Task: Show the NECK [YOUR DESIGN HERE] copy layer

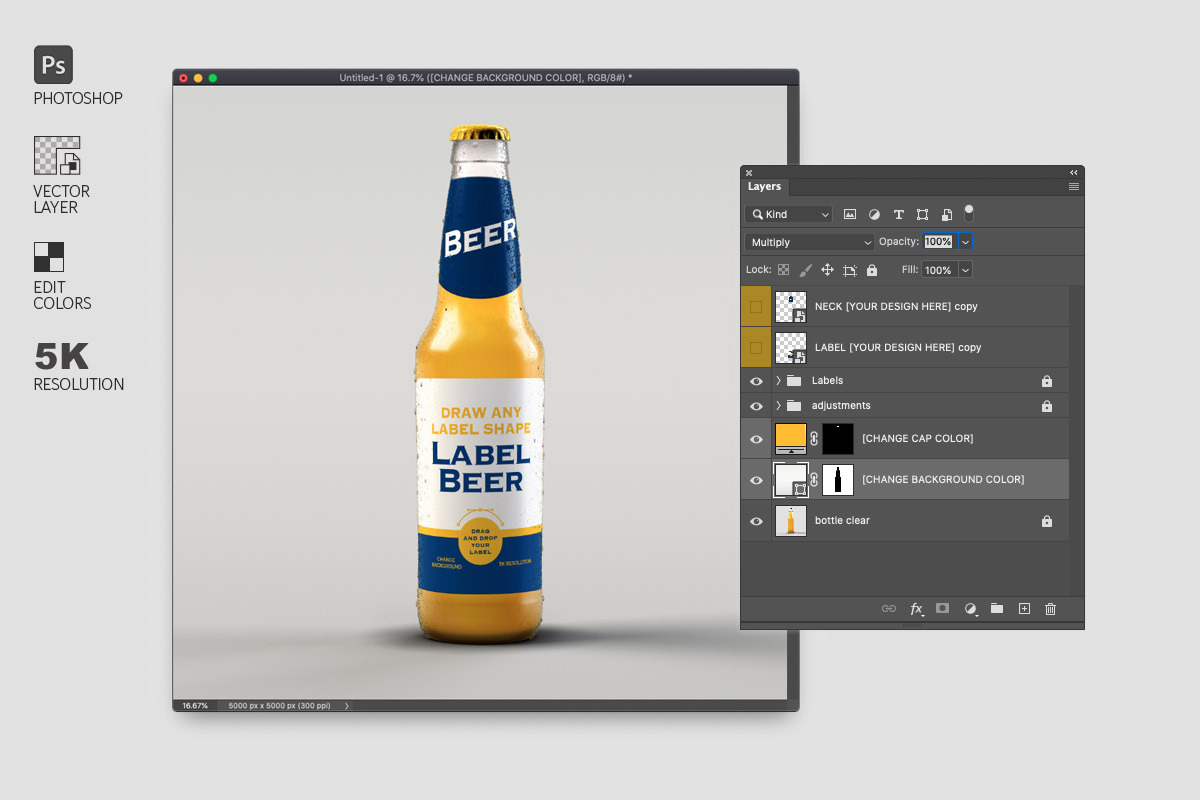Action: [x=757, y=306]
